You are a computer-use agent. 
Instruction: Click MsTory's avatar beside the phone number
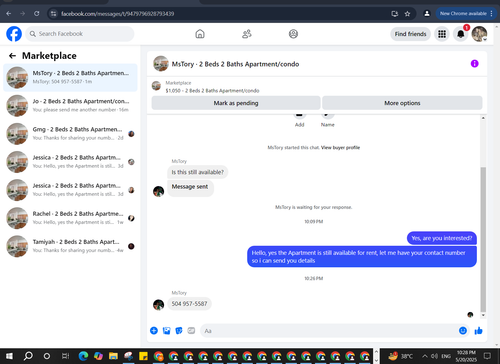(158, 304)
